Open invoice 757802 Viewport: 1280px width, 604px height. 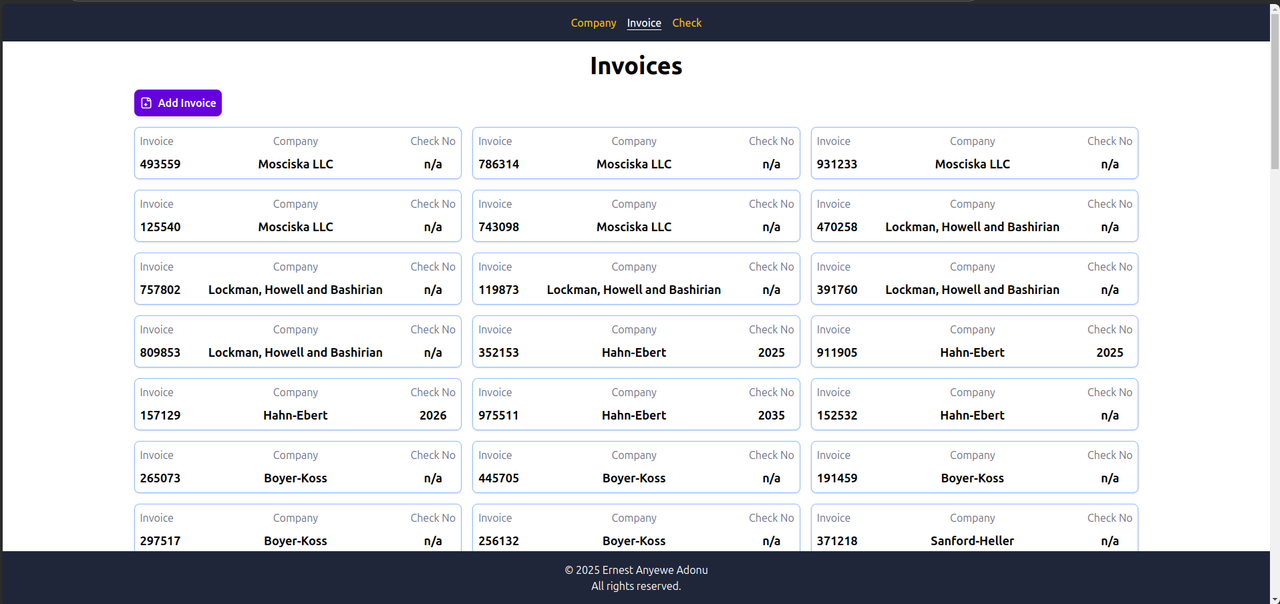click(x=298, y=279)
